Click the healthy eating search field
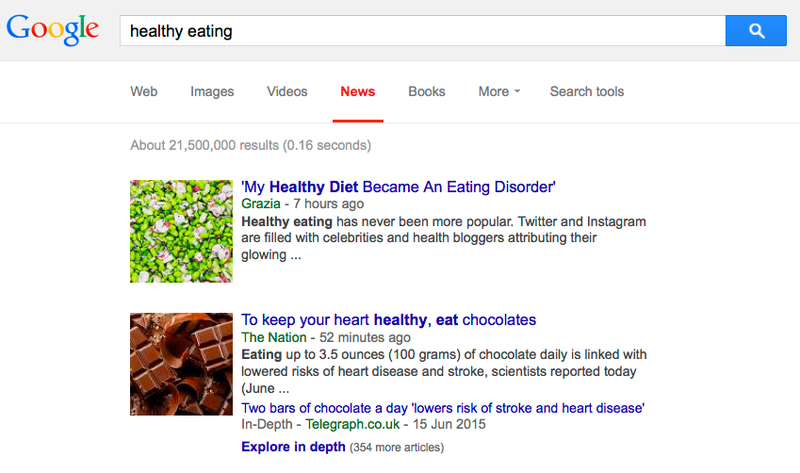The width and height of the screenshot is (800, 473). (x=422, y=31)
